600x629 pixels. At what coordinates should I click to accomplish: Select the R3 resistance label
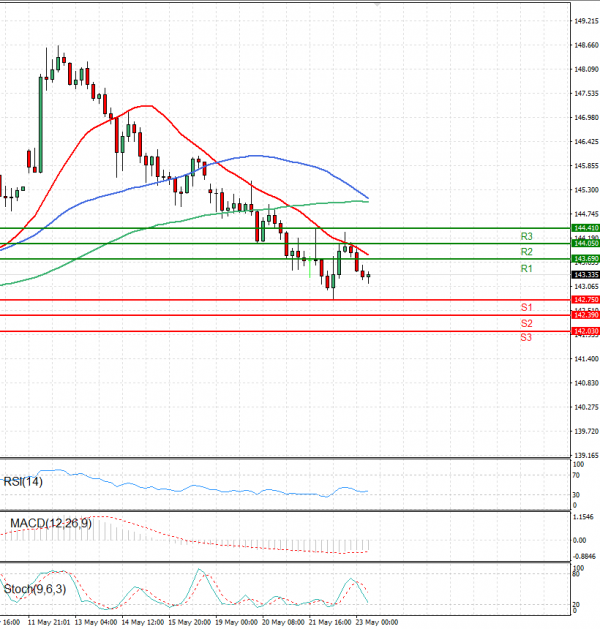[526, 236]
